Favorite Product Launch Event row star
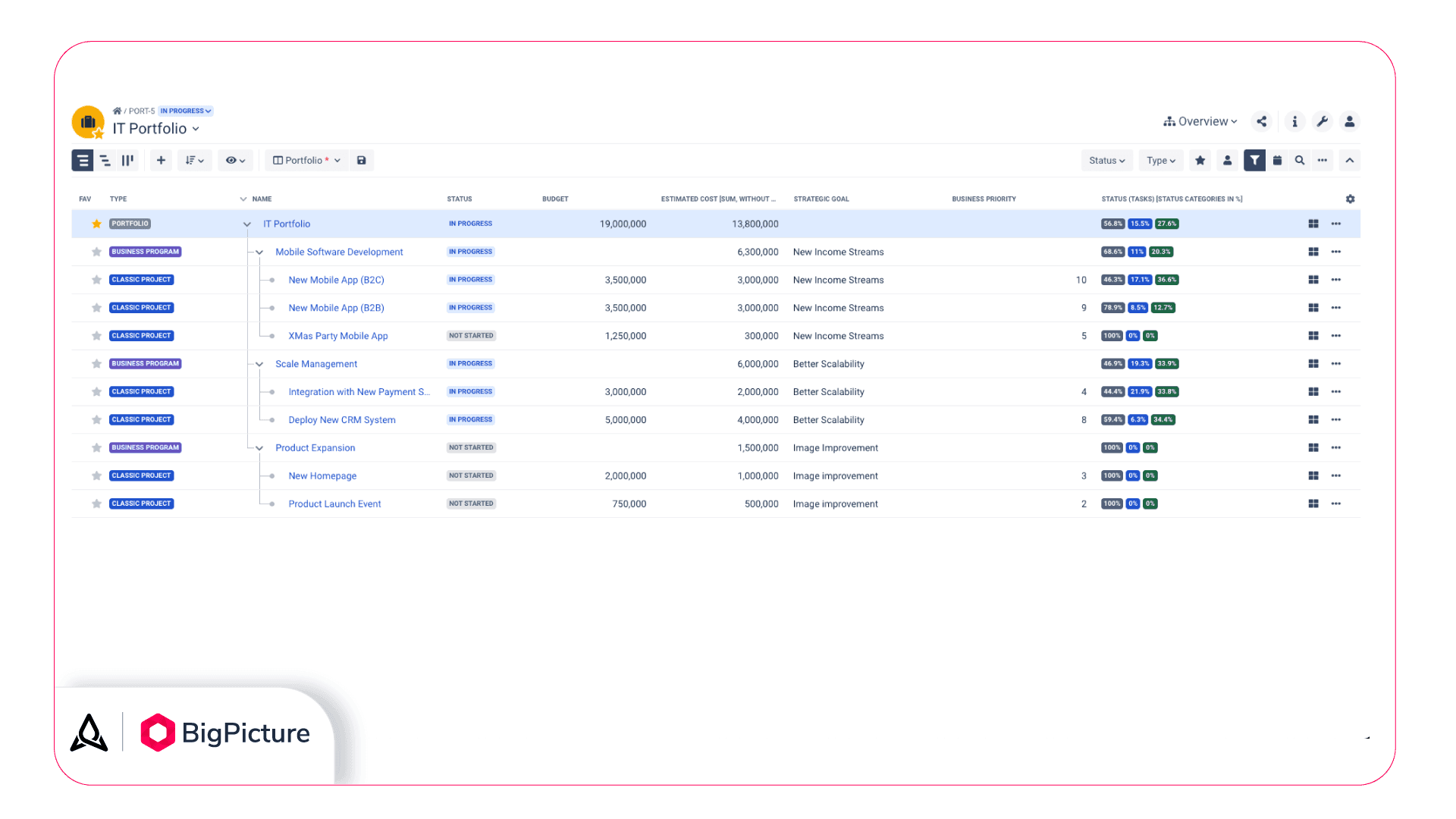 96,504
